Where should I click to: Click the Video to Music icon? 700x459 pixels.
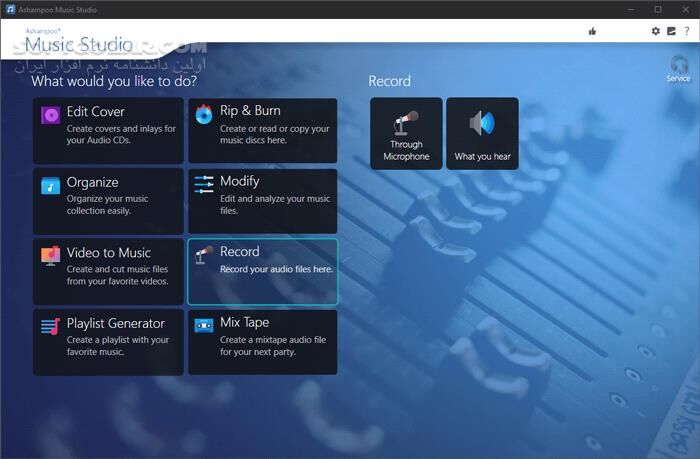[51, 256]
